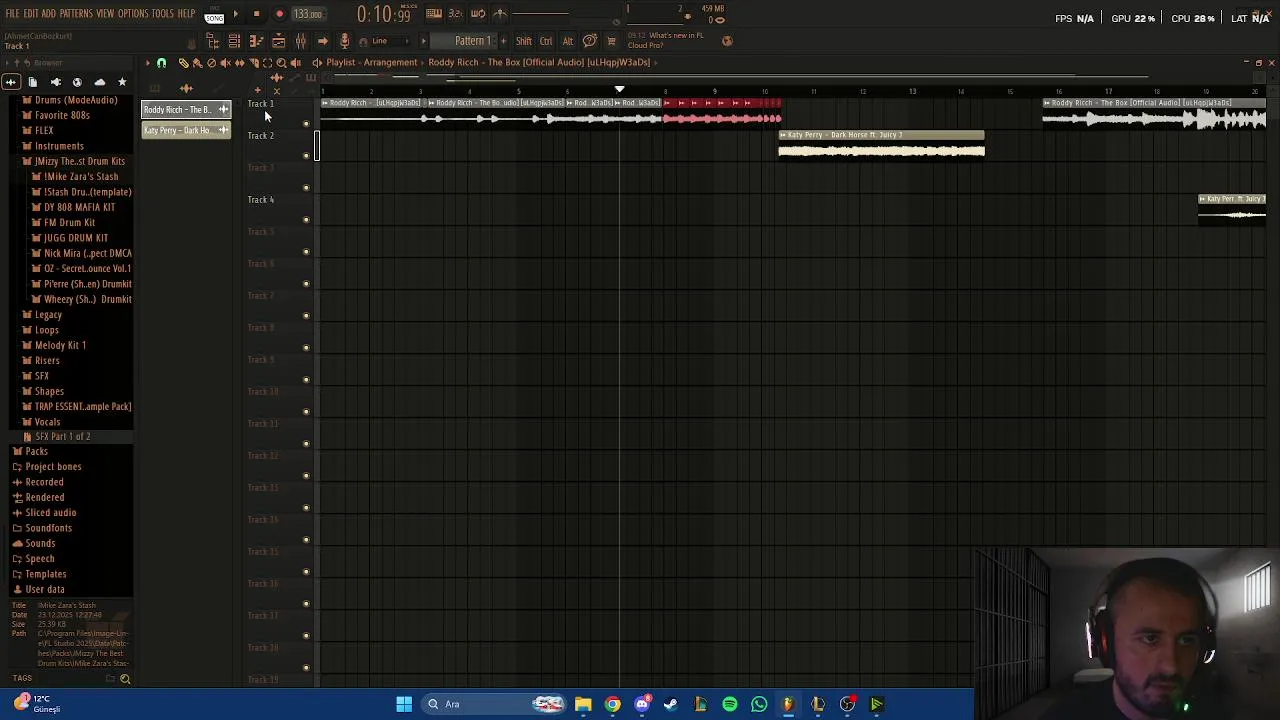Click the Katy Perry Dark Horse audio clip
Viewport: 1280px width, 720px height.
pyautogui.click(x=881, y=145)
